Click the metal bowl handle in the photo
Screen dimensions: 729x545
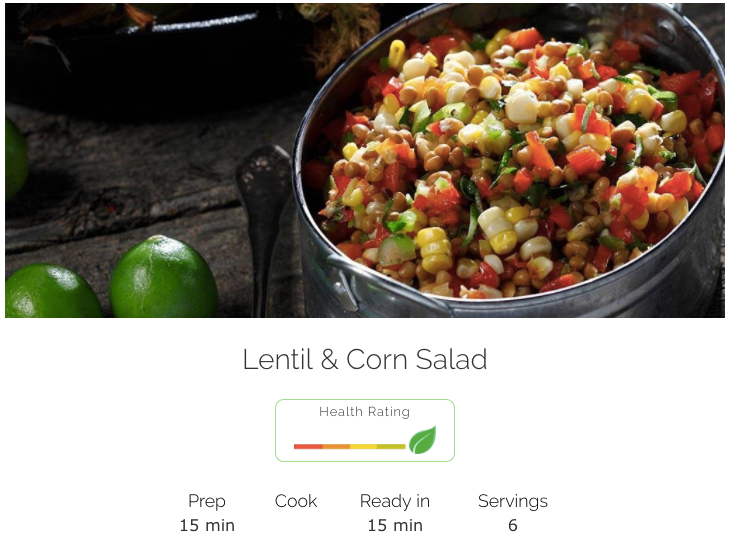[x=344, y=284]
